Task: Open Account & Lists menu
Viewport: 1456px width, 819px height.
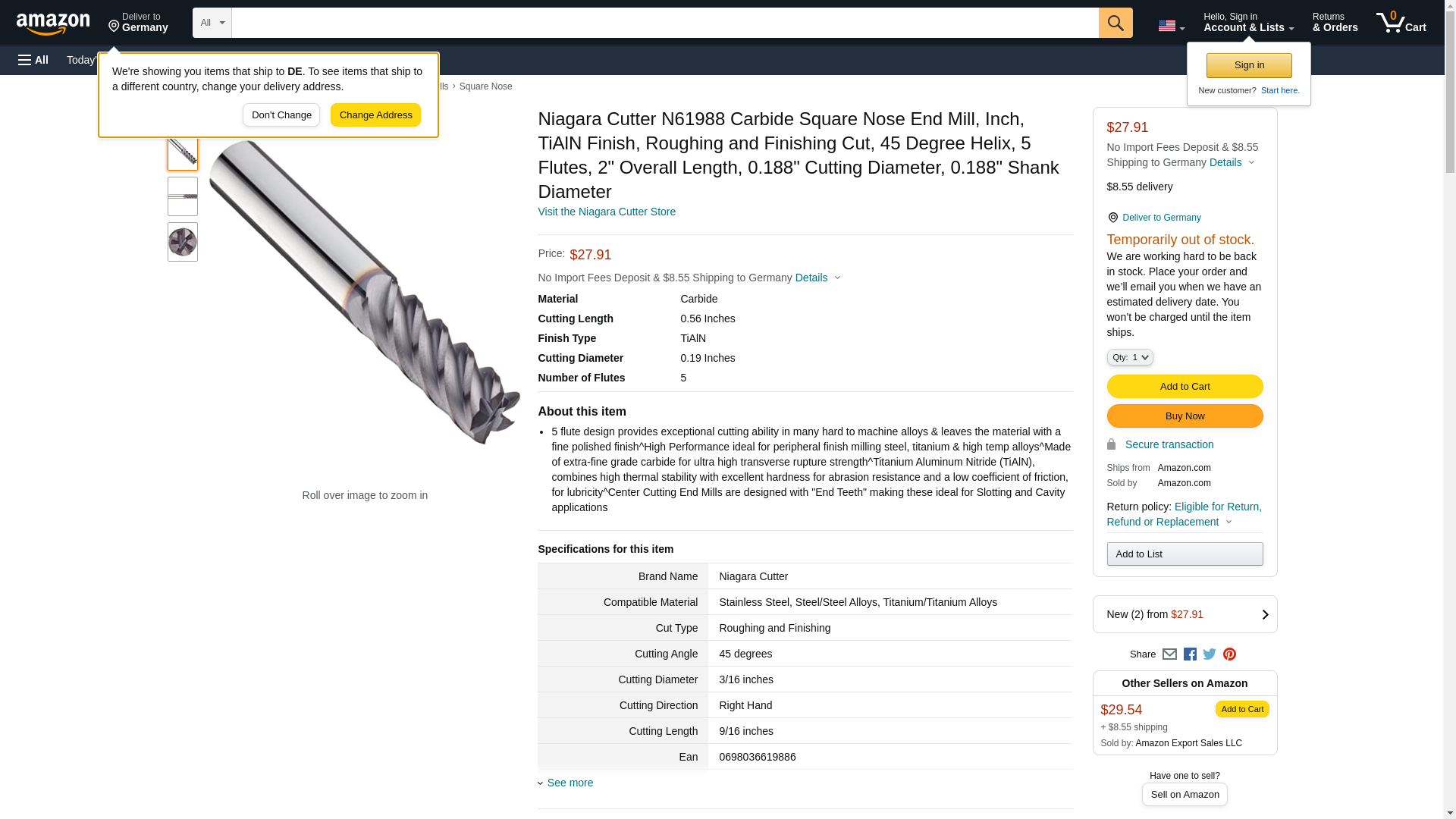Action: coord(1248,23)
